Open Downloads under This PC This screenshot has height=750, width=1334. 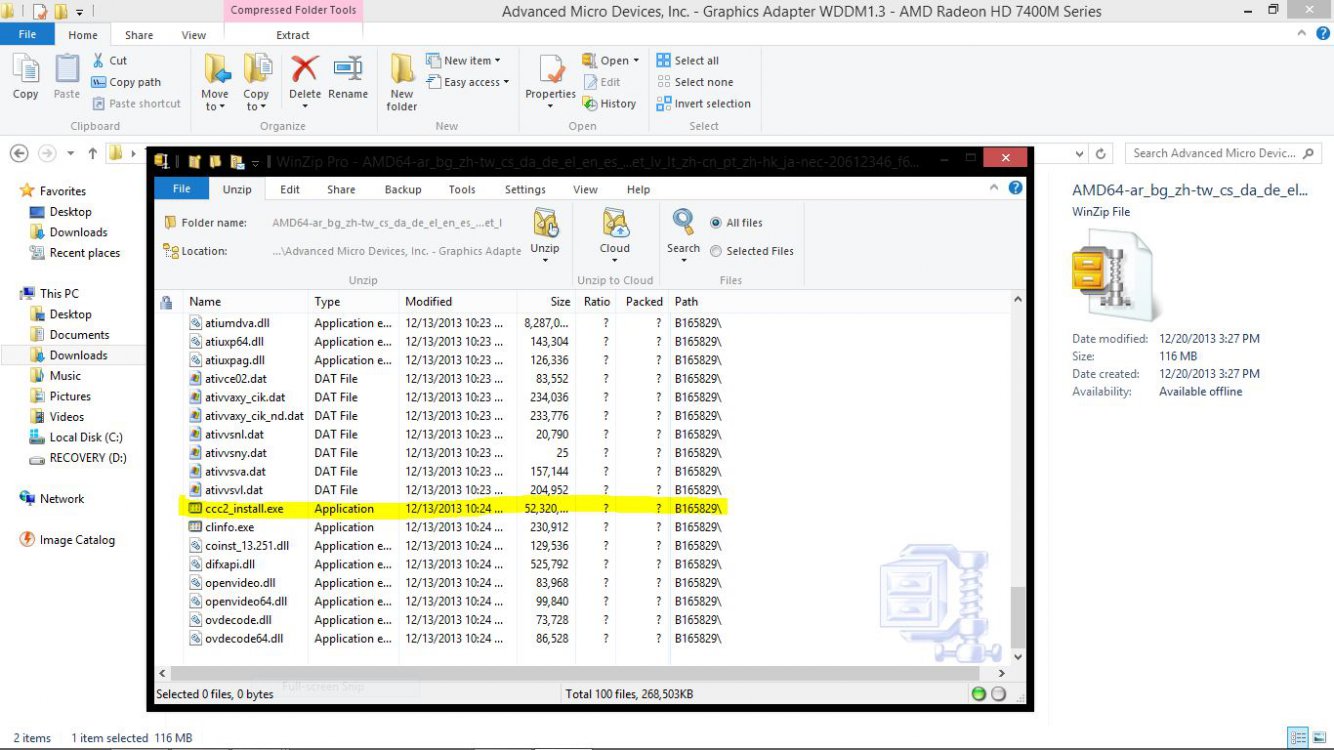point(78,355)
